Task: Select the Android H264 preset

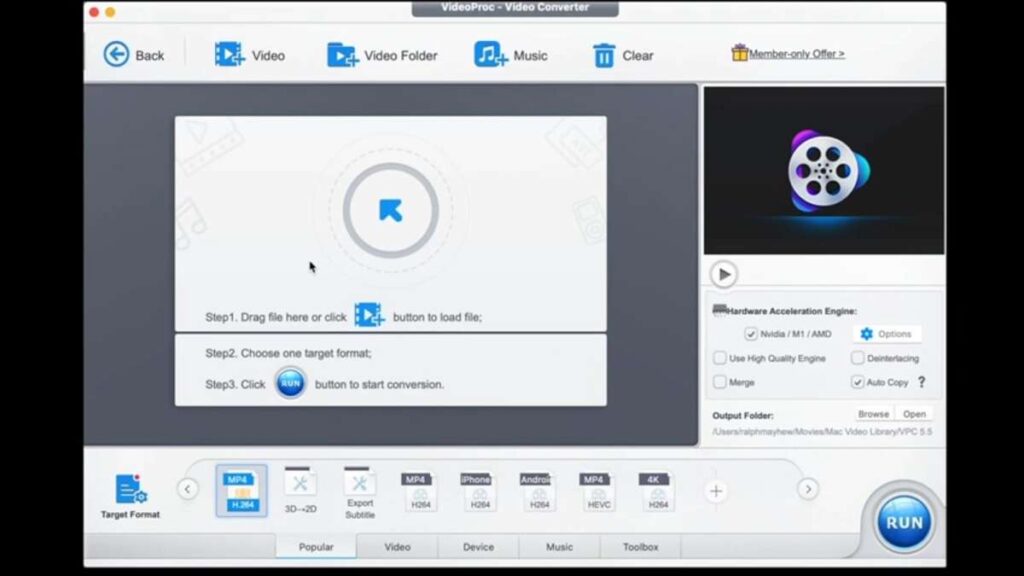Action: tap(539, 491)
